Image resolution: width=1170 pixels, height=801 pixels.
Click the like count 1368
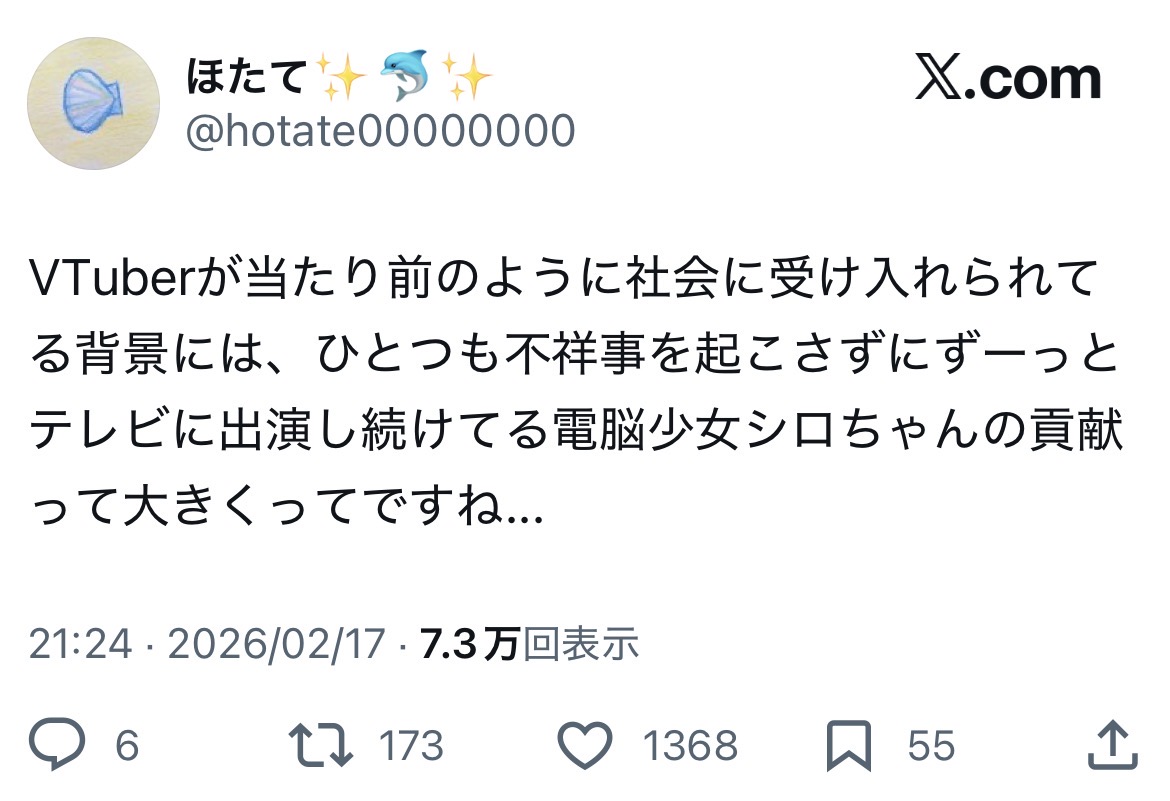click(690, 746)
